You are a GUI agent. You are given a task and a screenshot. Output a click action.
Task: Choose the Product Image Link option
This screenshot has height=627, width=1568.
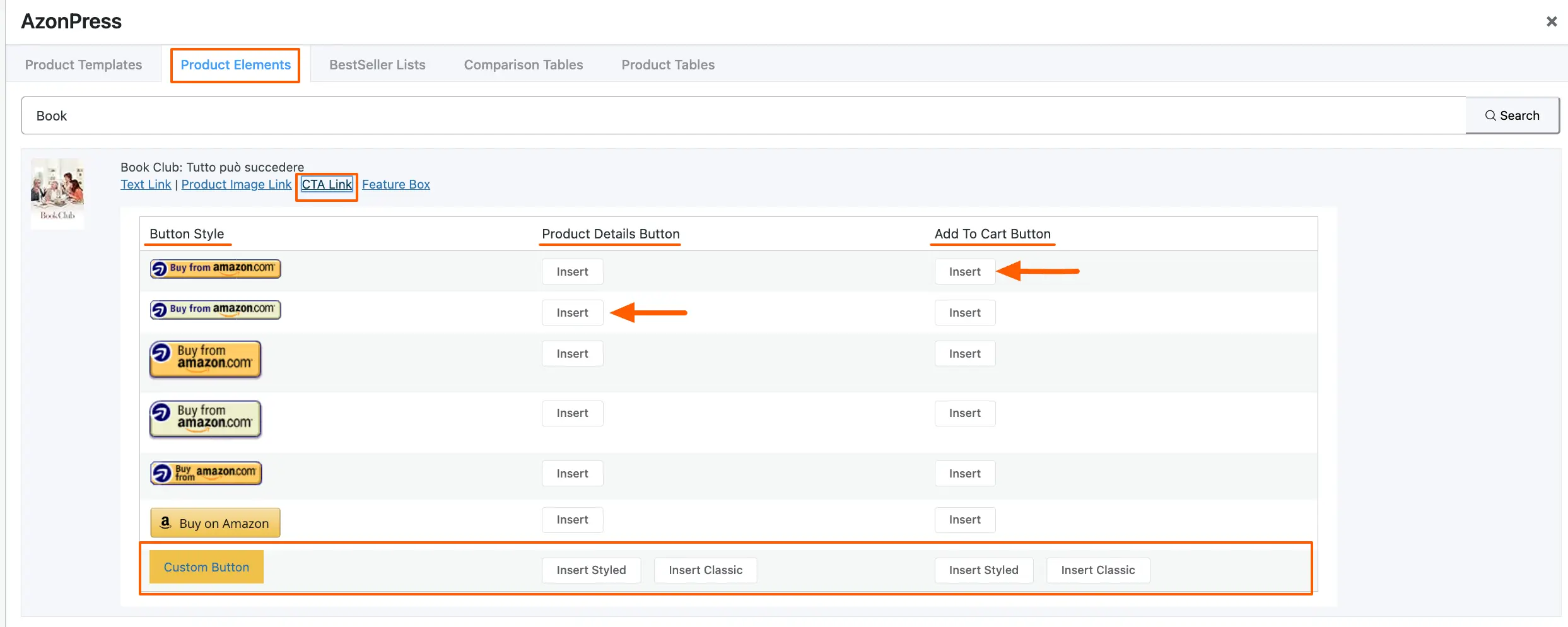tap(236, 184)
